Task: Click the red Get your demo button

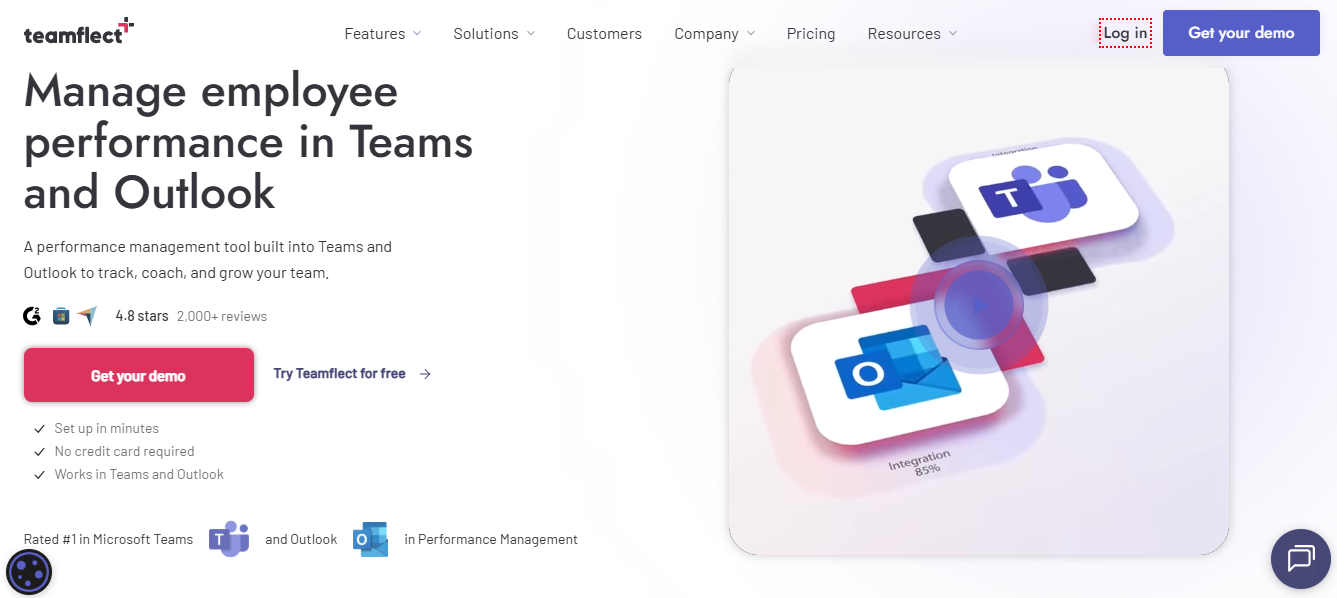Action: coord(139,375)
